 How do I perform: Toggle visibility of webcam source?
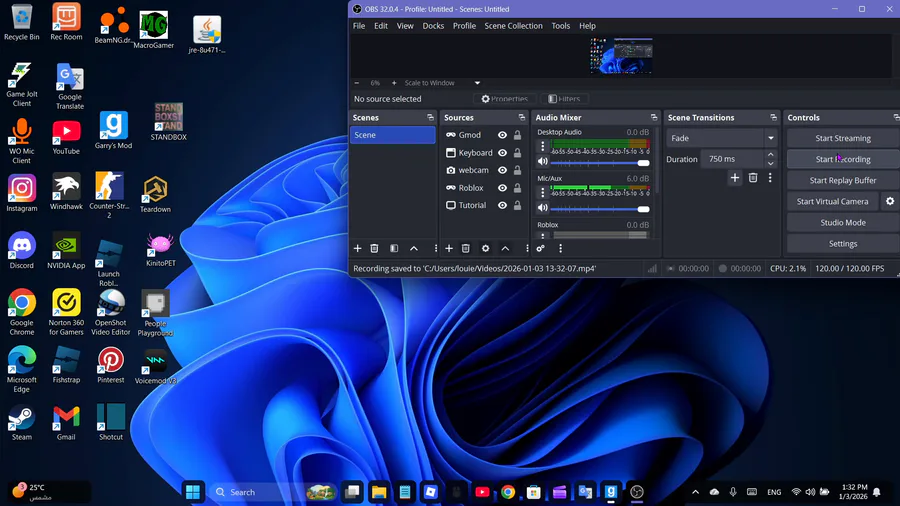(x=502, y=170)
